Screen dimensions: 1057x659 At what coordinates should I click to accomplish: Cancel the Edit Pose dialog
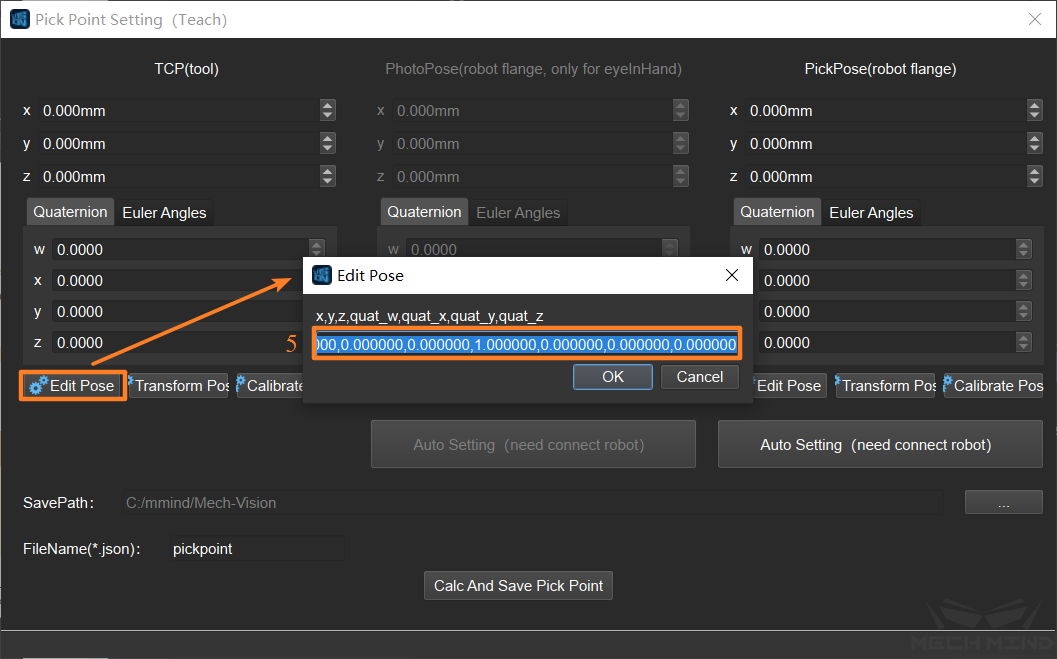(700, 377)
